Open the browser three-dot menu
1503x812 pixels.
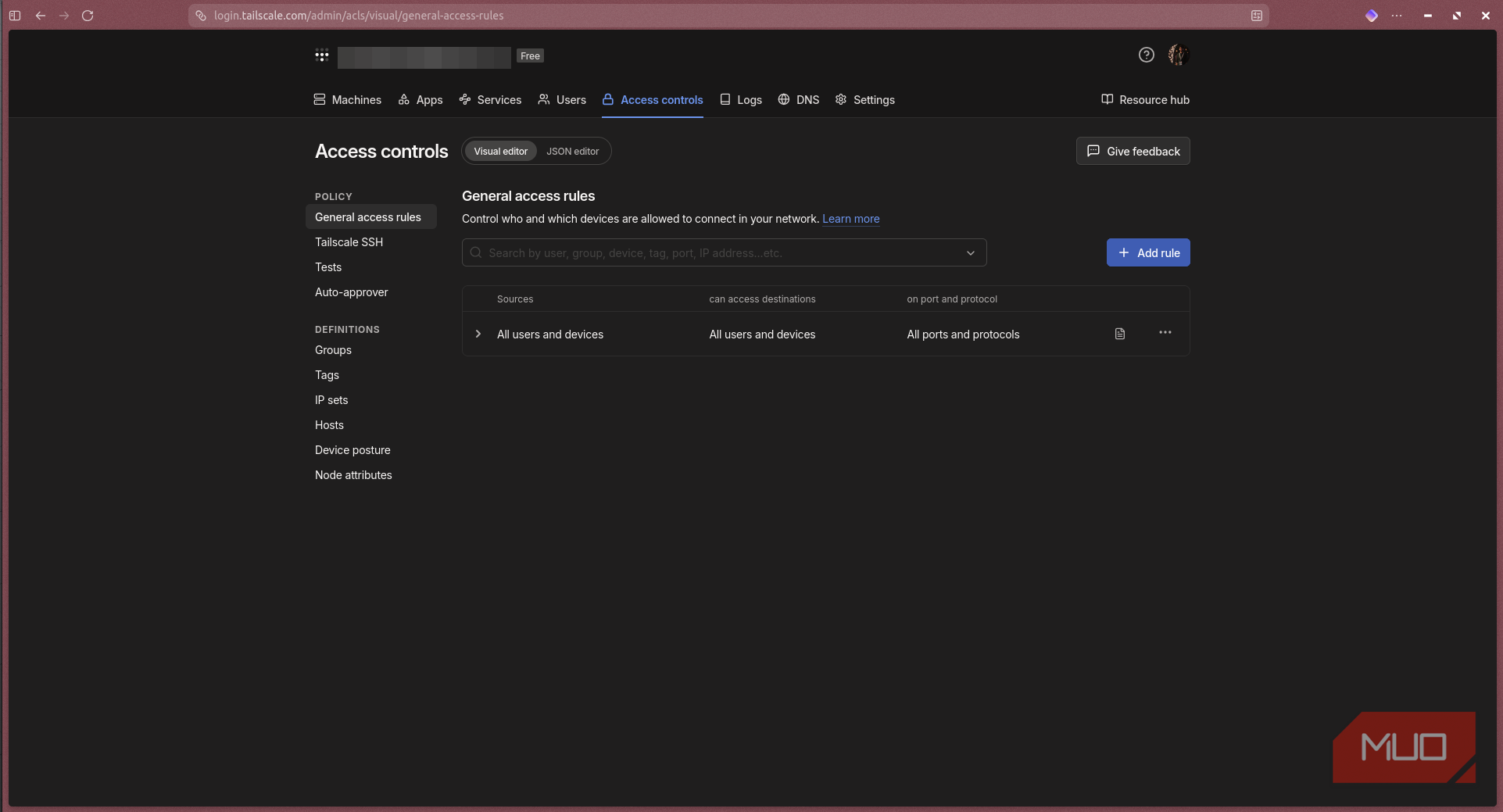point(1397,16)
